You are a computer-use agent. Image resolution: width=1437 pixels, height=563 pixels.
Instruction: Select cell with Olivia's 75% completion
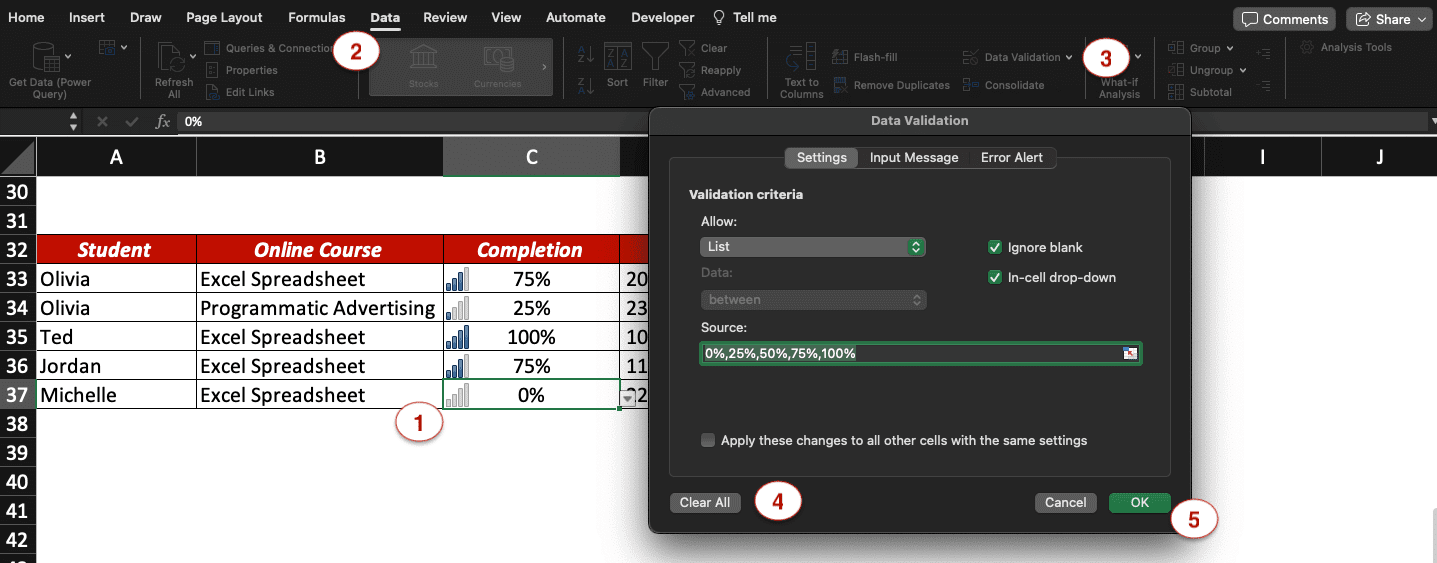531,279
